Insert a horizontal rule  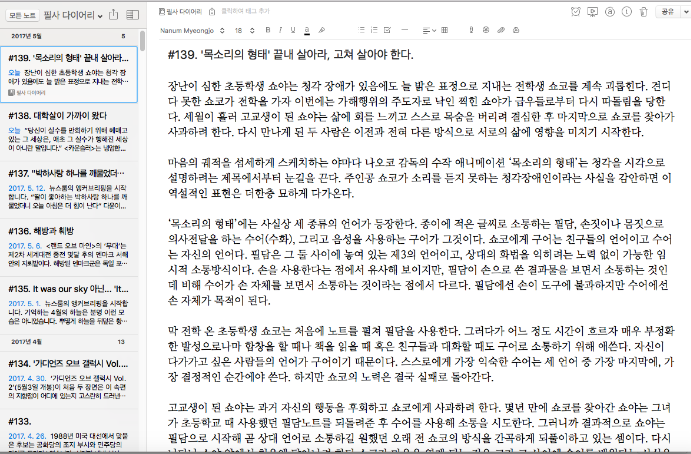[405, 30]
